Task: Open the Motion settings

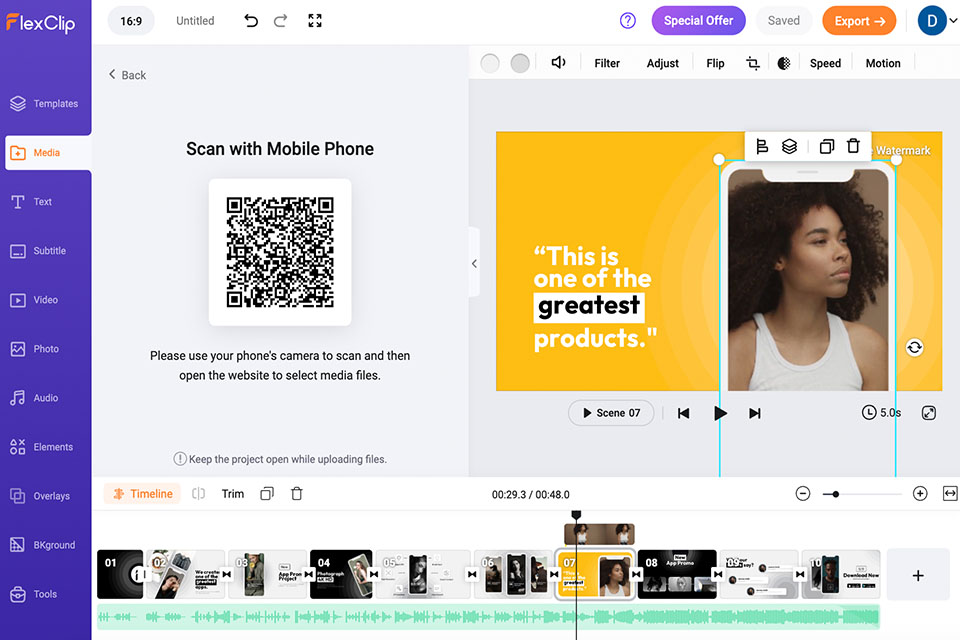Action: 883,63
